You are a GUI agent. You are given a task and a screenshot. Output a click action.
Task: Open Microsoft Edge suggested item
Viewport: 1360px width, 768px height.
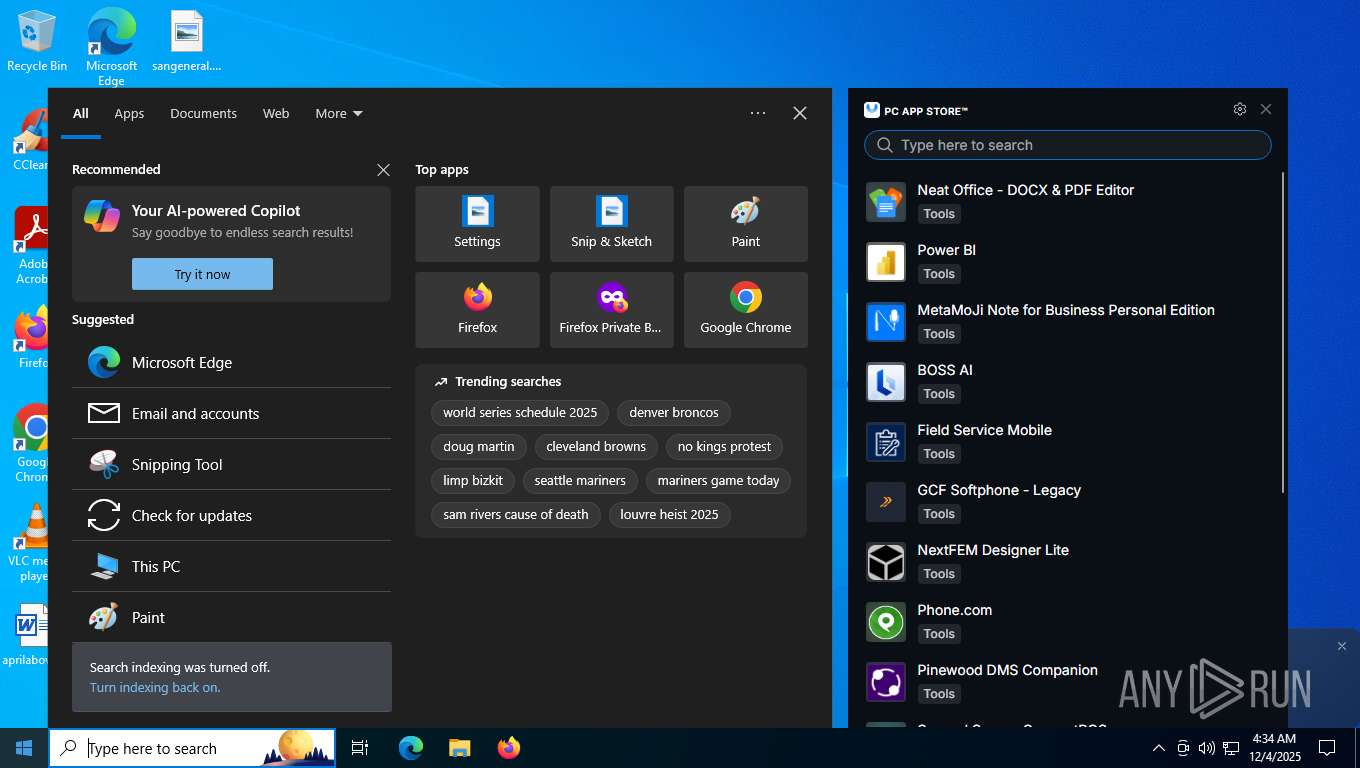click(231, 362)
